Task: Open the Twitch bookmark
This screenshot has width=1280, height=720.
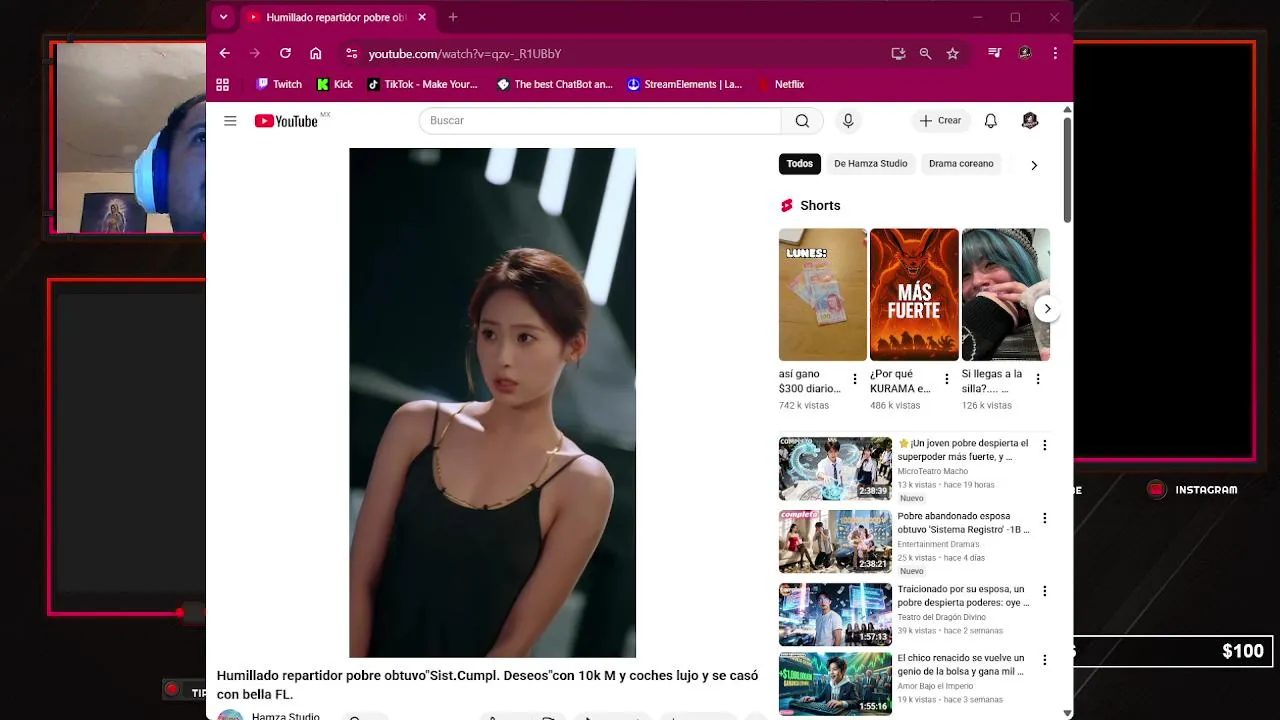Action: [279, 84]
